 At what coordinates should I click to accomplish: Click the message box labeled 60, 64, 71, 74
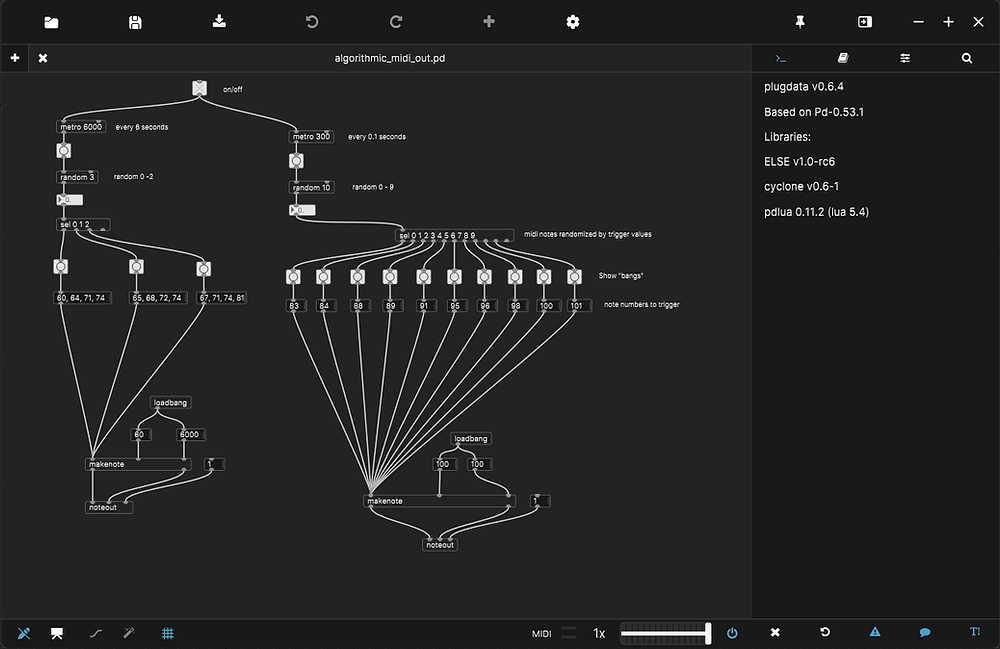(81, 296)
